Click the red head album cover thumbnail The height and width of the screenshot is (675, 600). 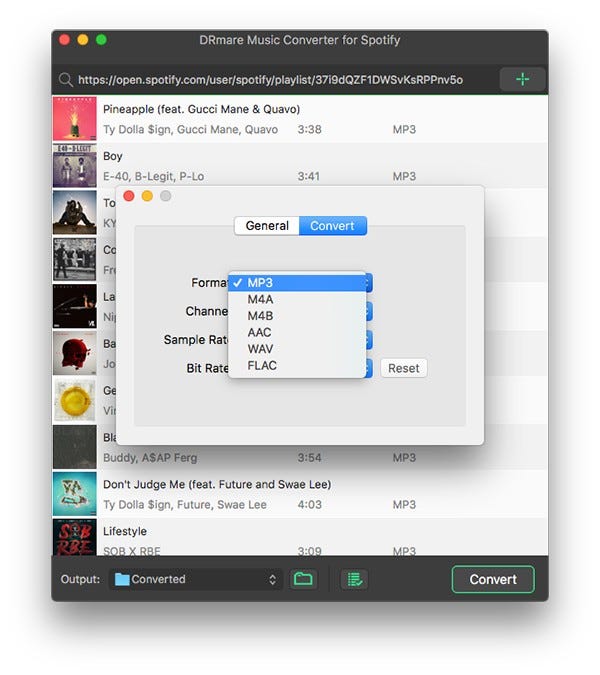(74, 353)
